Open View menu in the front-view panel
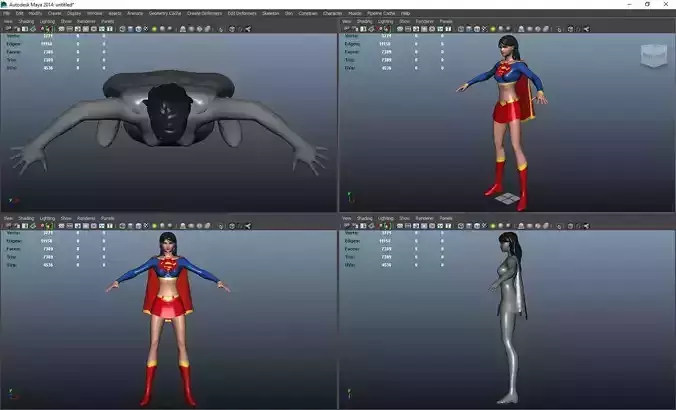The height and width of the screenshot is (410, 676). (8, 218)
